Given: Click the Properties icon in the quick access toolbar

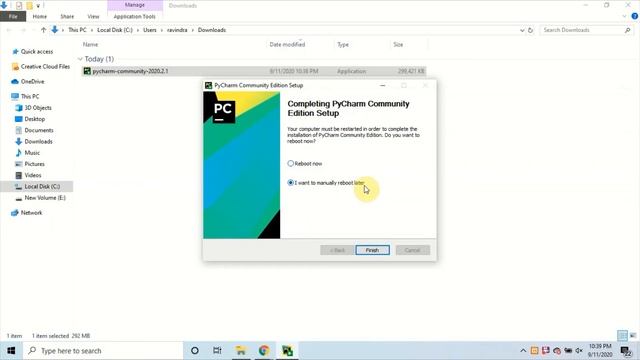Looking at the screenshot, I should (x=19, y=6).
